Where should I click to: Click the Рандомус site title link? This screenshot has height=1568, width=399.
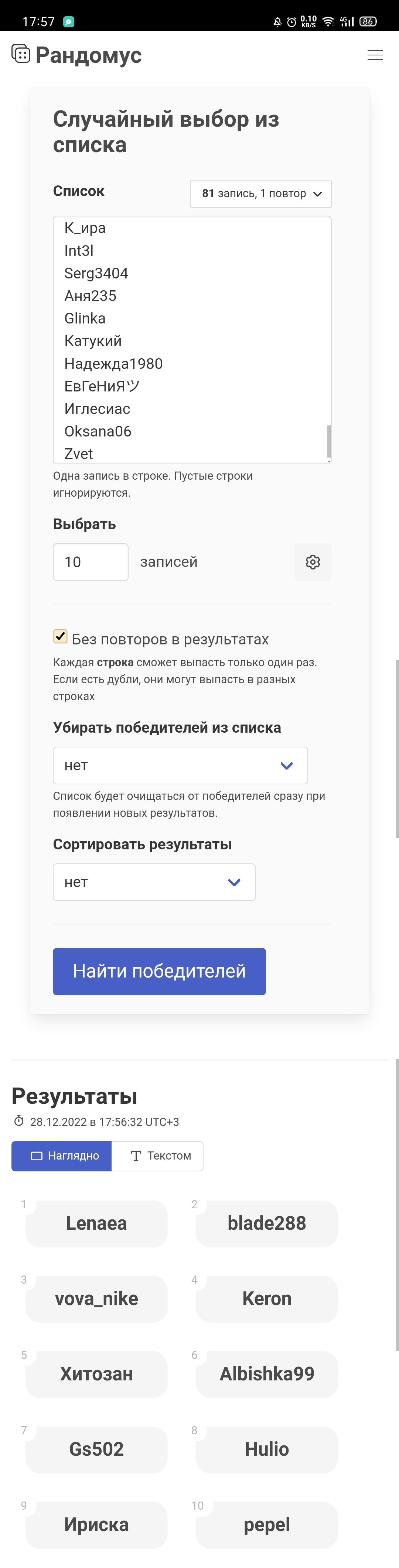click(x=88, y=55)
